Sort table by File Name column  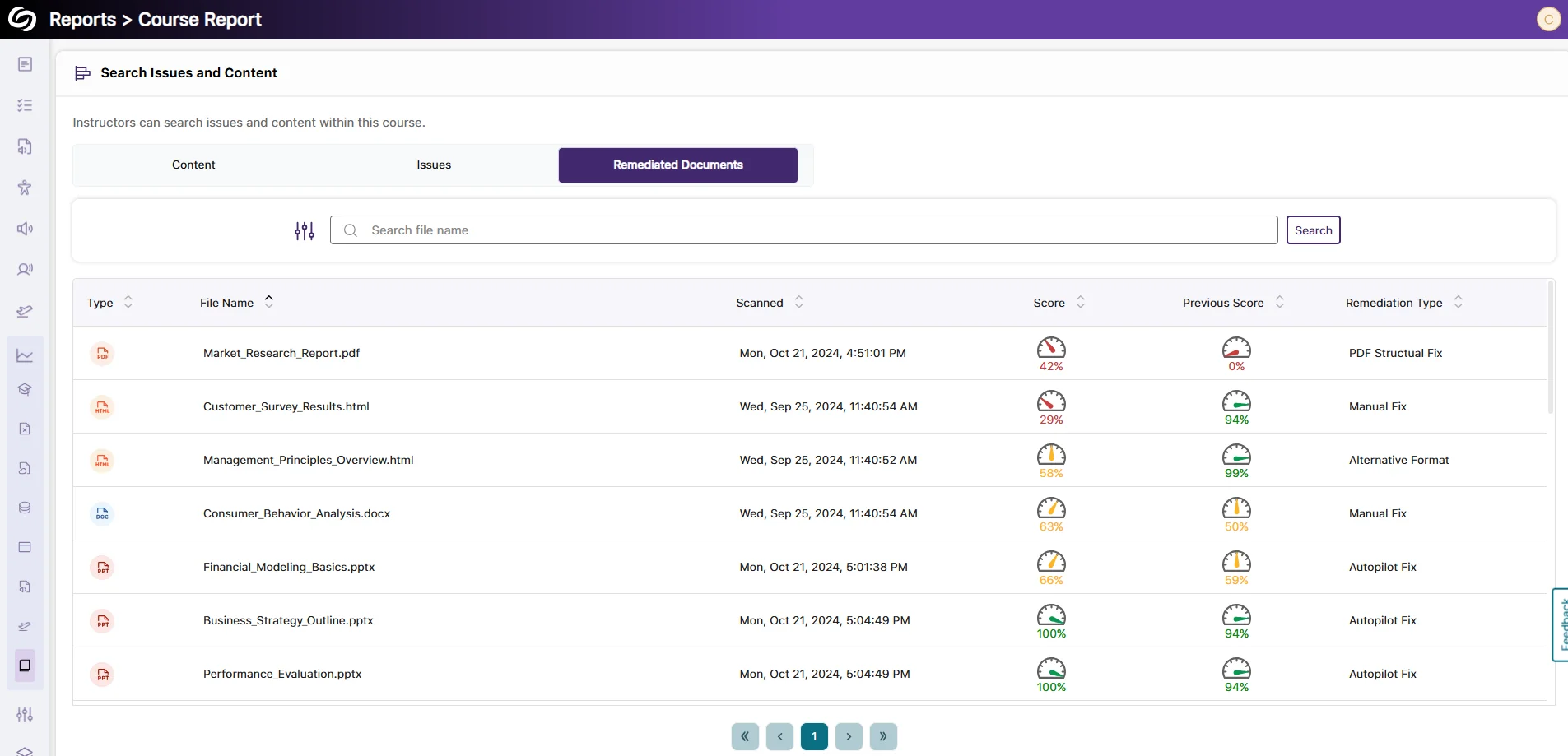pyautogui.click(x=268, y=302)
